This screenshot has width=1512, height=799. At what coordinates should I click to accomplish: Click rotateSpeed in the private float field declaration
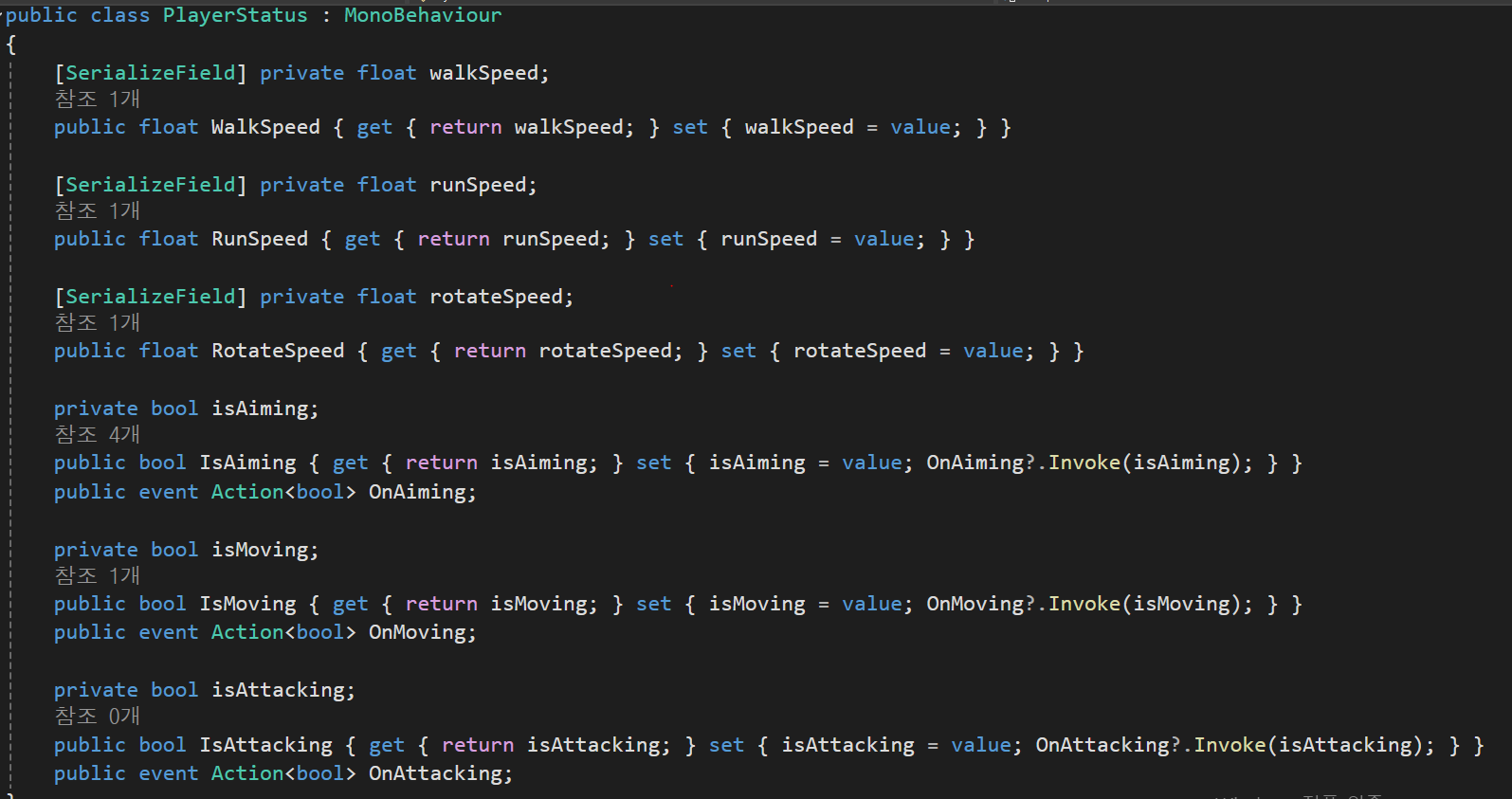pos(496,297)
